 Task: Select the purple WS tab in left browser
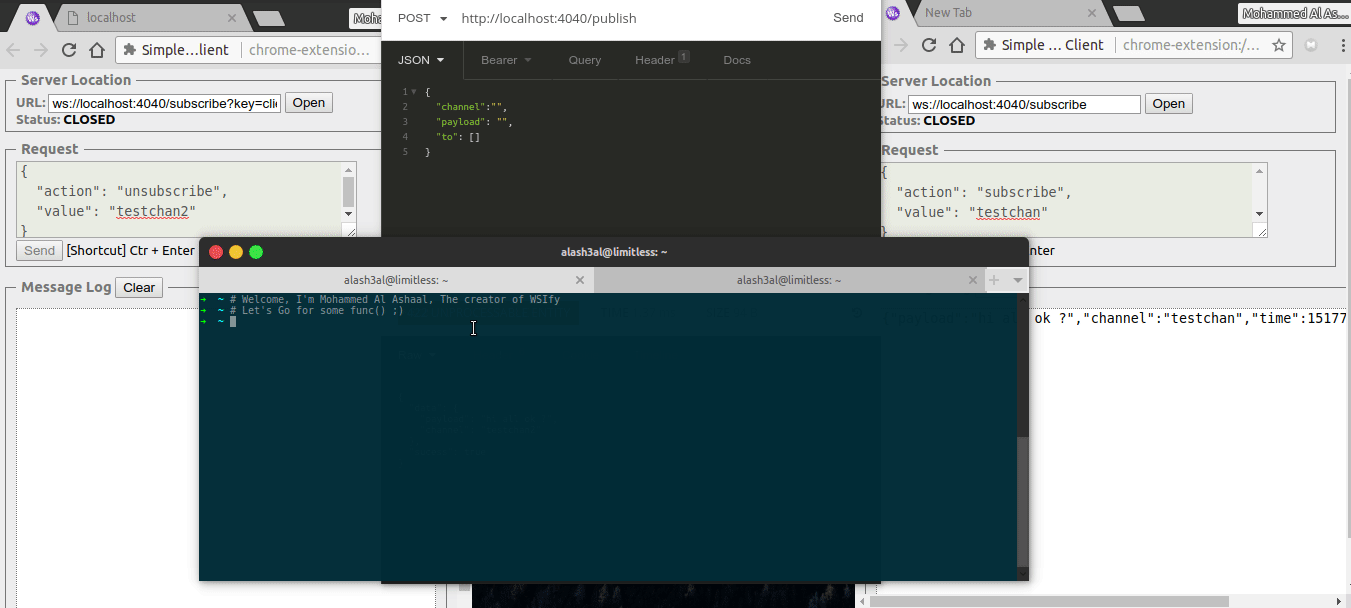click(32, 17)
